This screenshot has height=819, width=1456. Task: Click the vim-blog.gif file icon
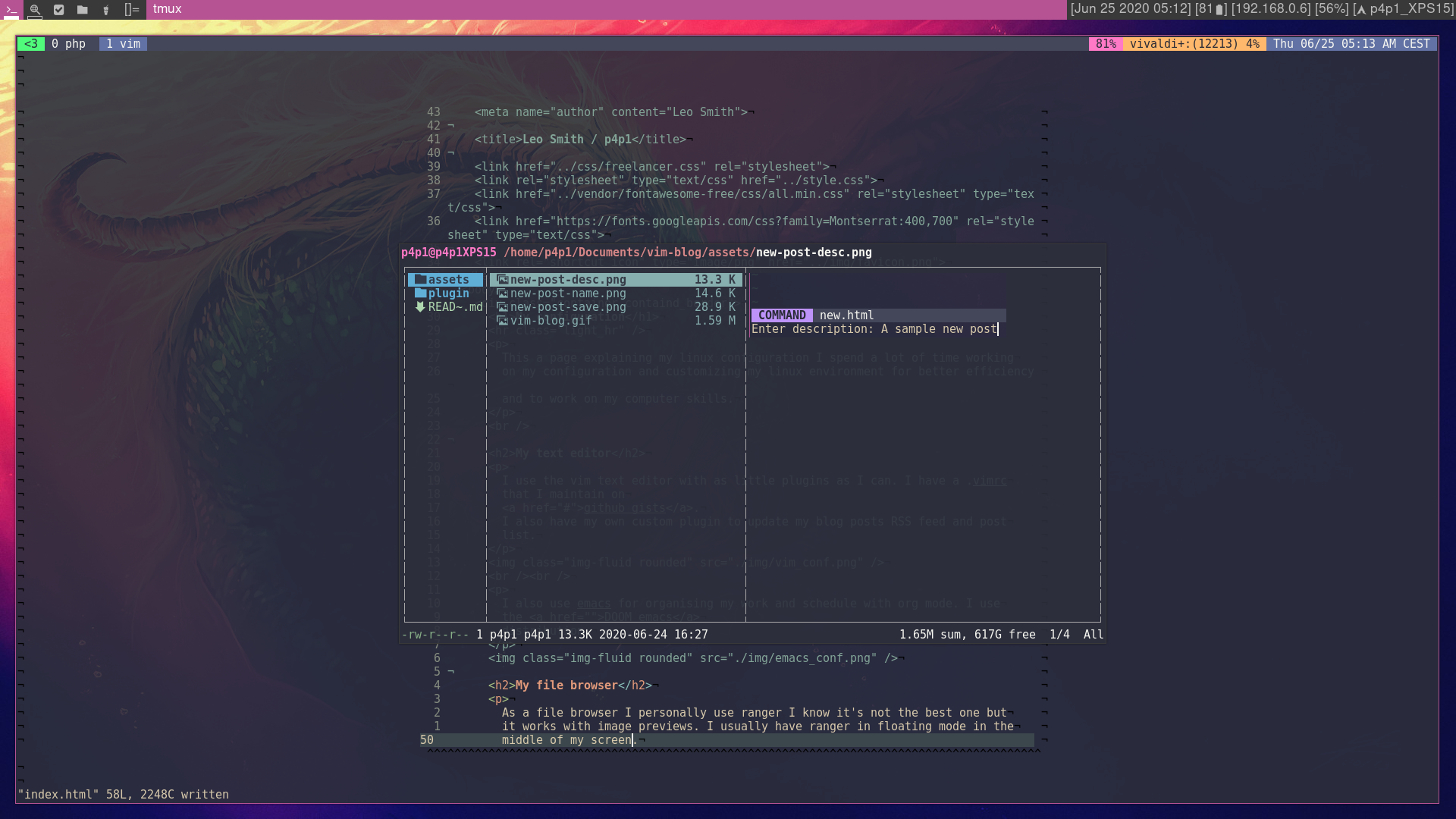[x=502, y=321]
